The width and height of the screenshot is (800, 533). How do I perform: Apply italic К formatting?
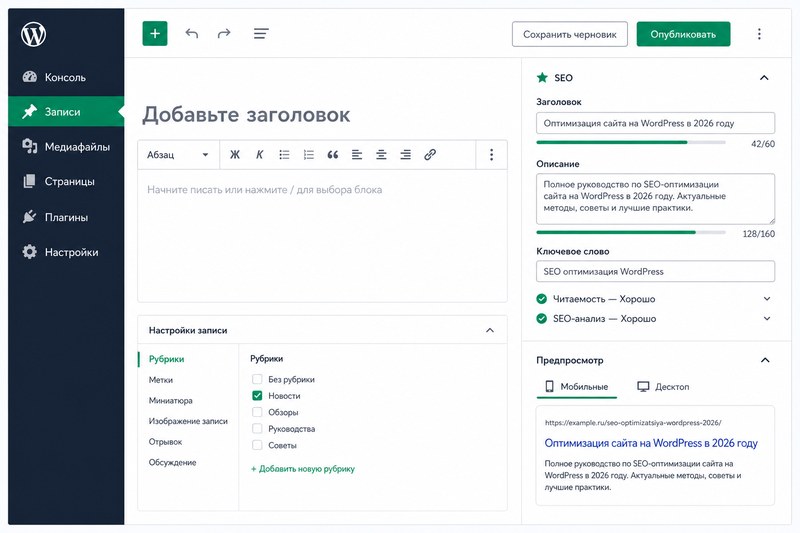259,155
